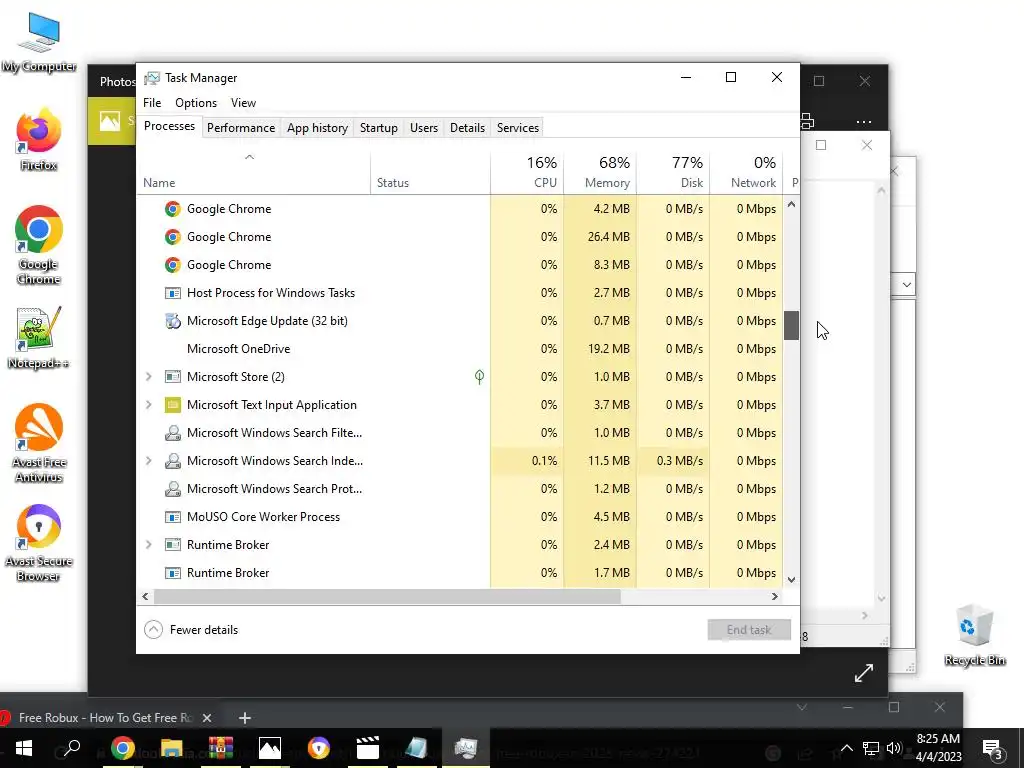This screenshot has height=768, width=1024.
Task: Click the Status column header
Action: (430, 173)
